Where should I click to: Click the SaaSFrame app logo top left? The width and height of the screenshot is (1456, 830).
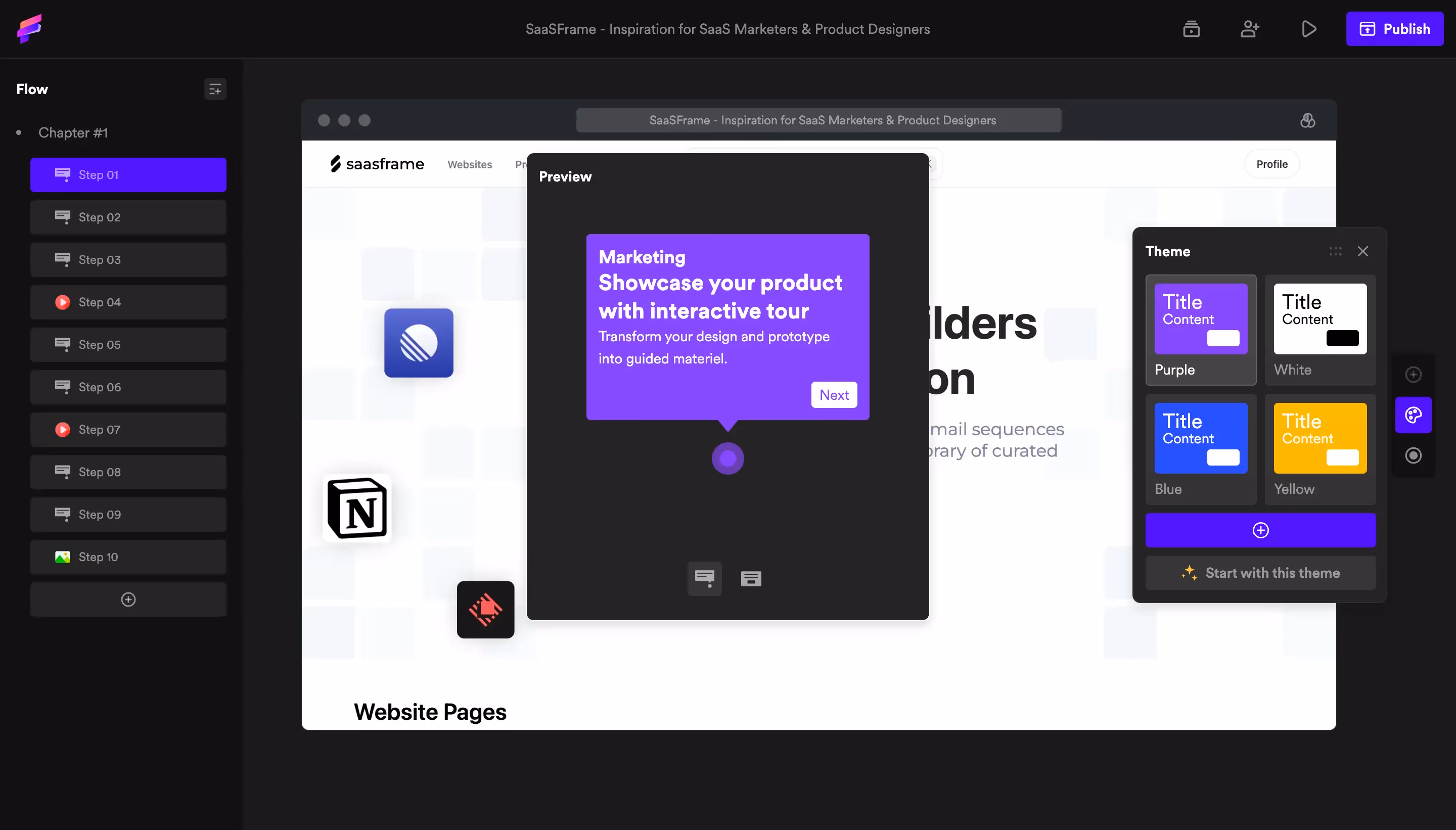point(29,28)
